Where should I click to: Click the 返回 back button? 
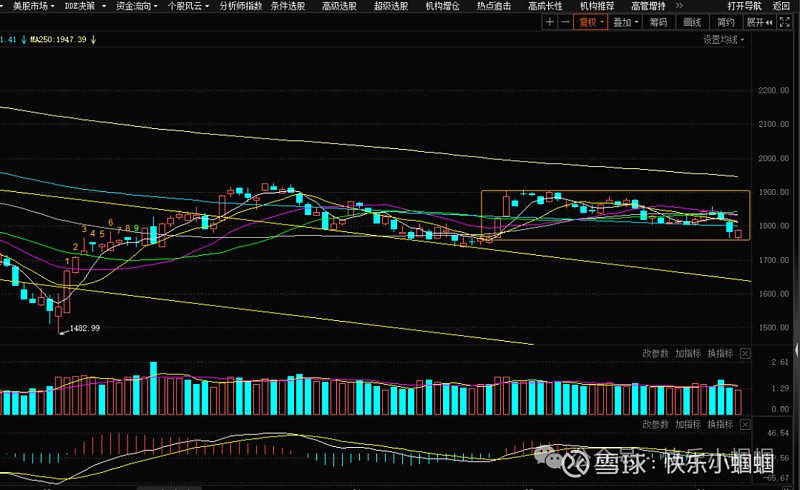pyautogui.click(x=781, y=6)
